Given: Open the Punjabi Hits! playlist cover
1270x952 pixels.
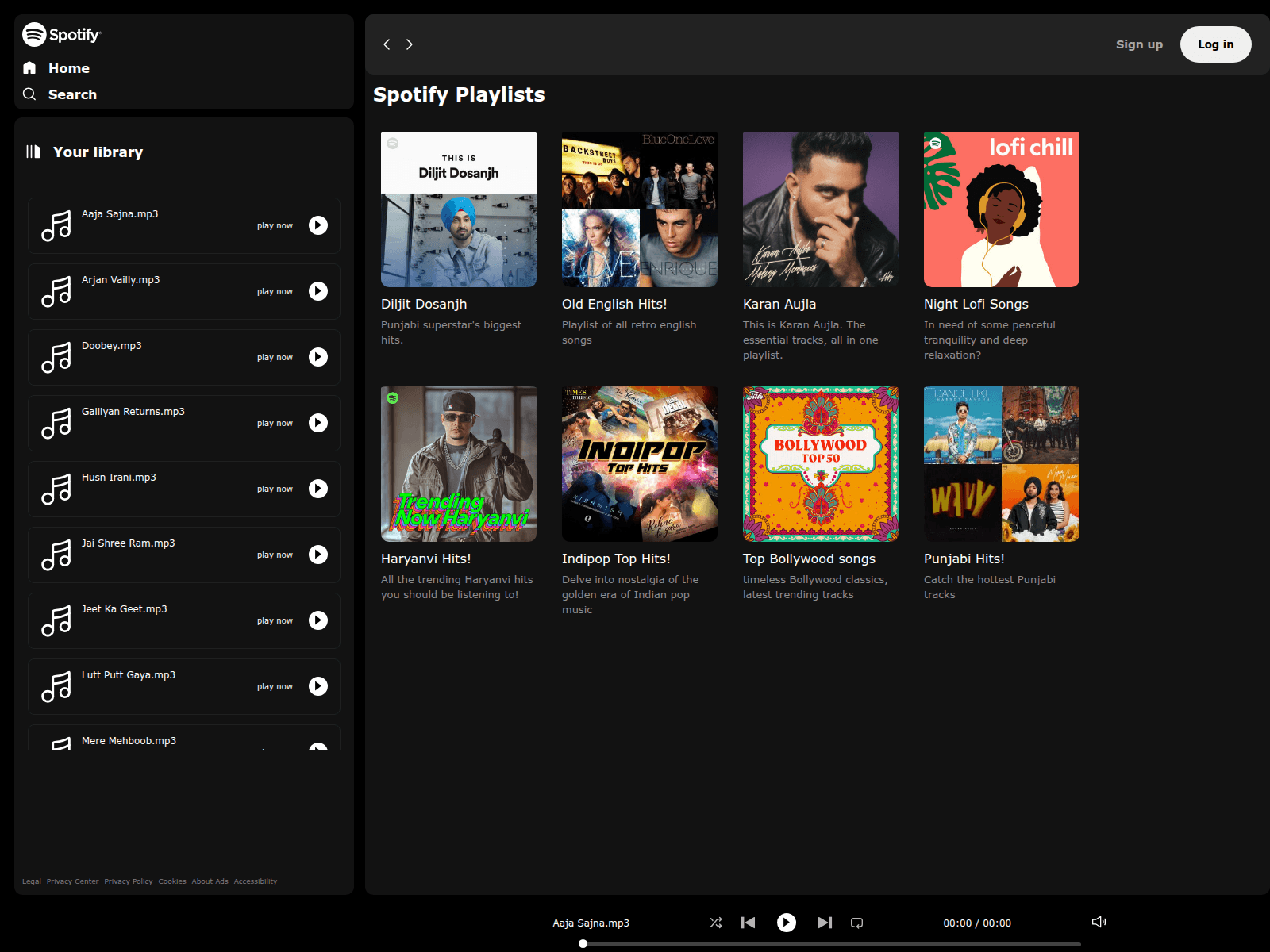Looking at the screenshot, I should [1002, 464].
